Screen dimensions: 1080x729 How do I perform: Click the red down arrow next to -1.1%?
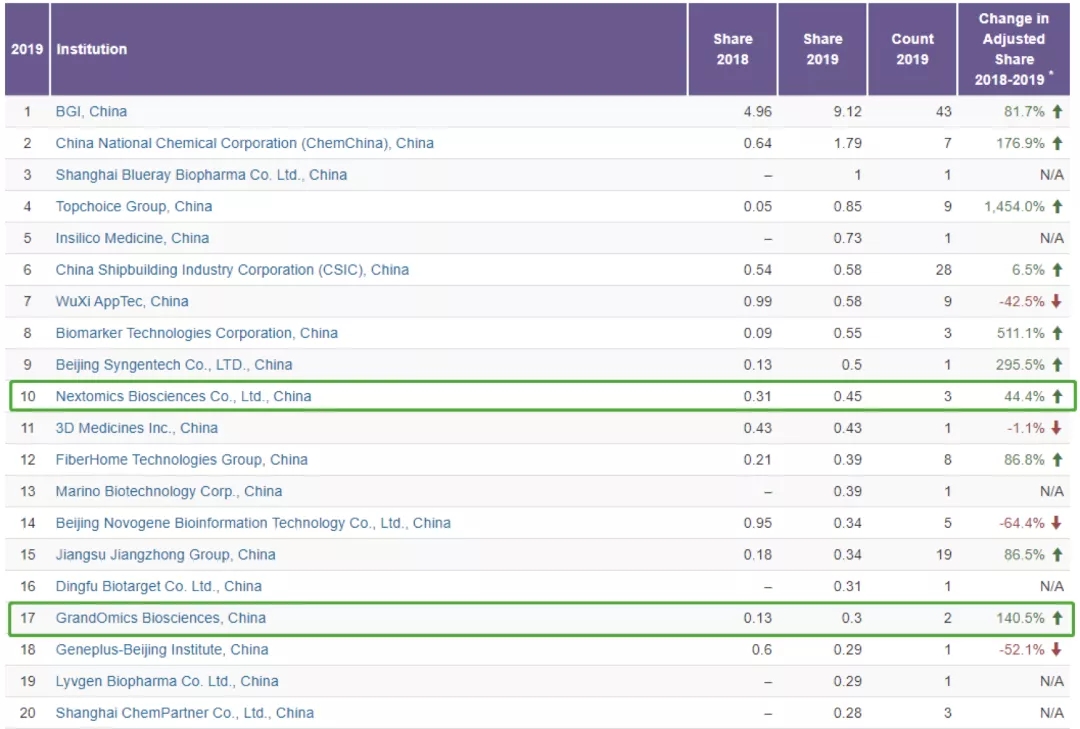pos(1057,429)
